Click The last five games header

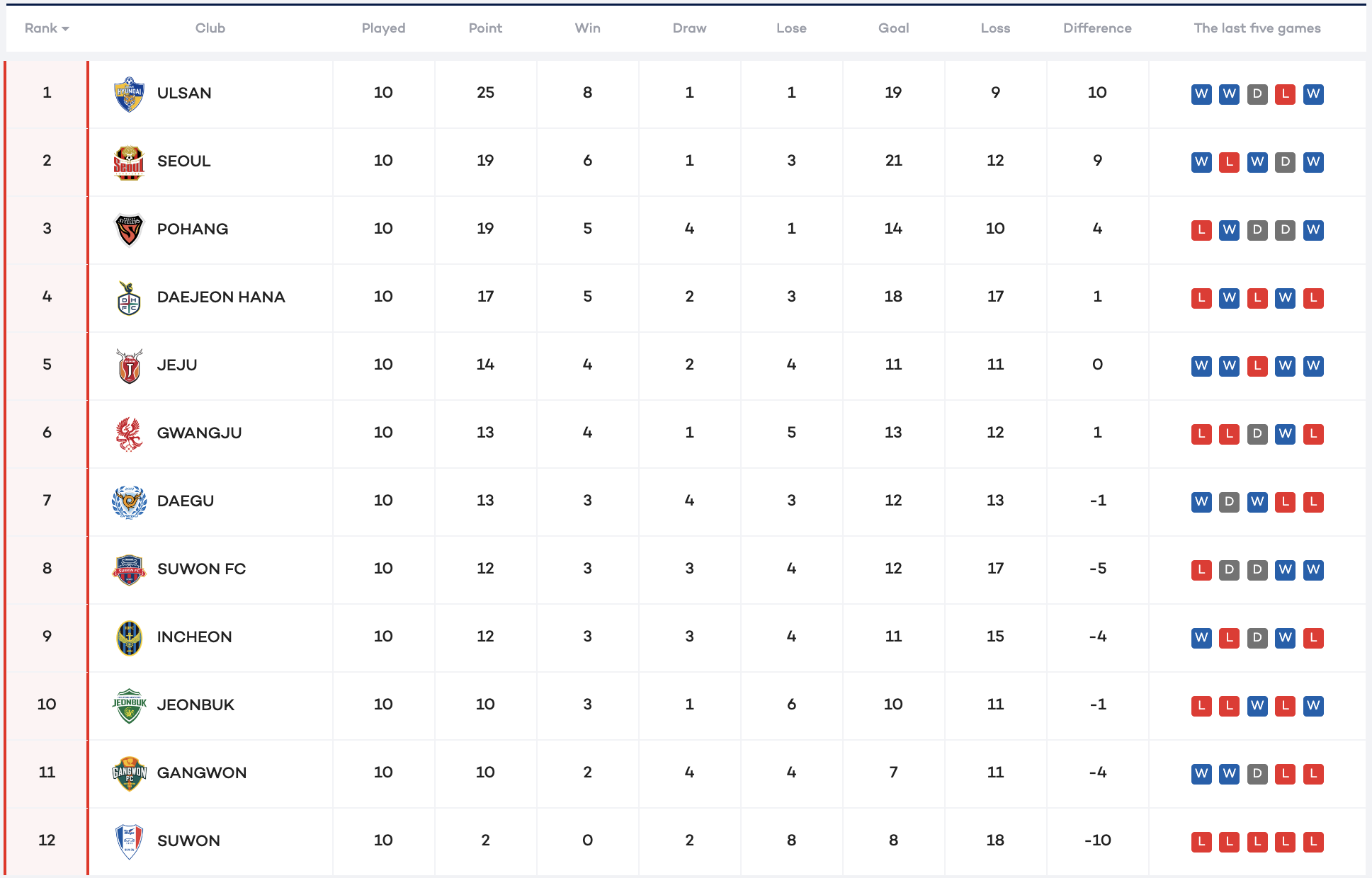click(x=1257, y=28)
